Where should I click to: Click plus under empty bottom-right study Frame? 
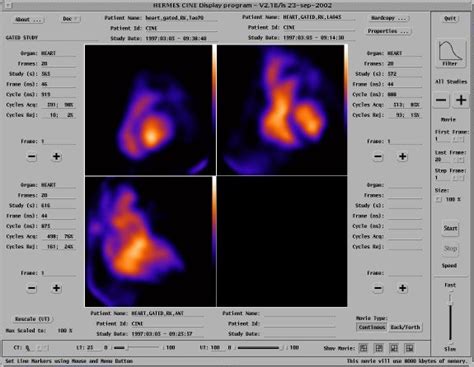(x=403, y=288)
